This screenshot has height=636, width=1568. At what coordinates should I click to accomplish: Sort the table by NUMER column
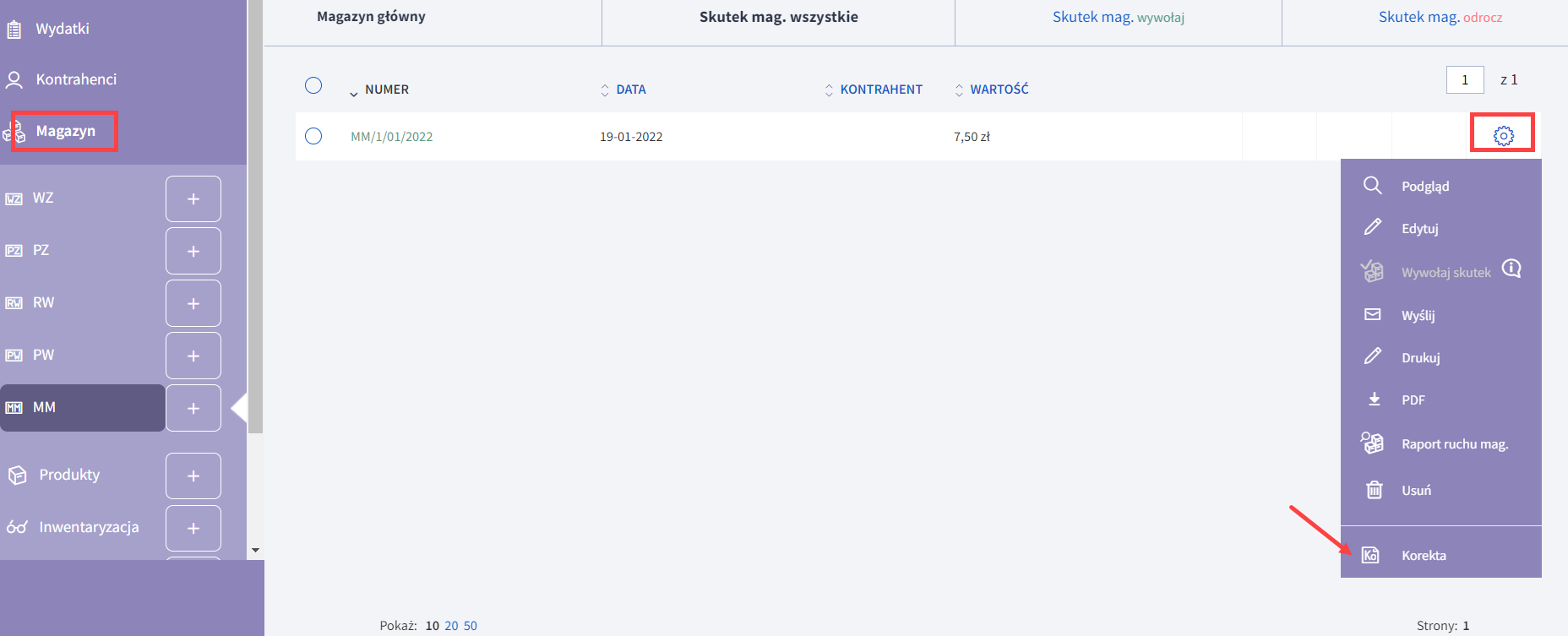[x=386, y=90]
